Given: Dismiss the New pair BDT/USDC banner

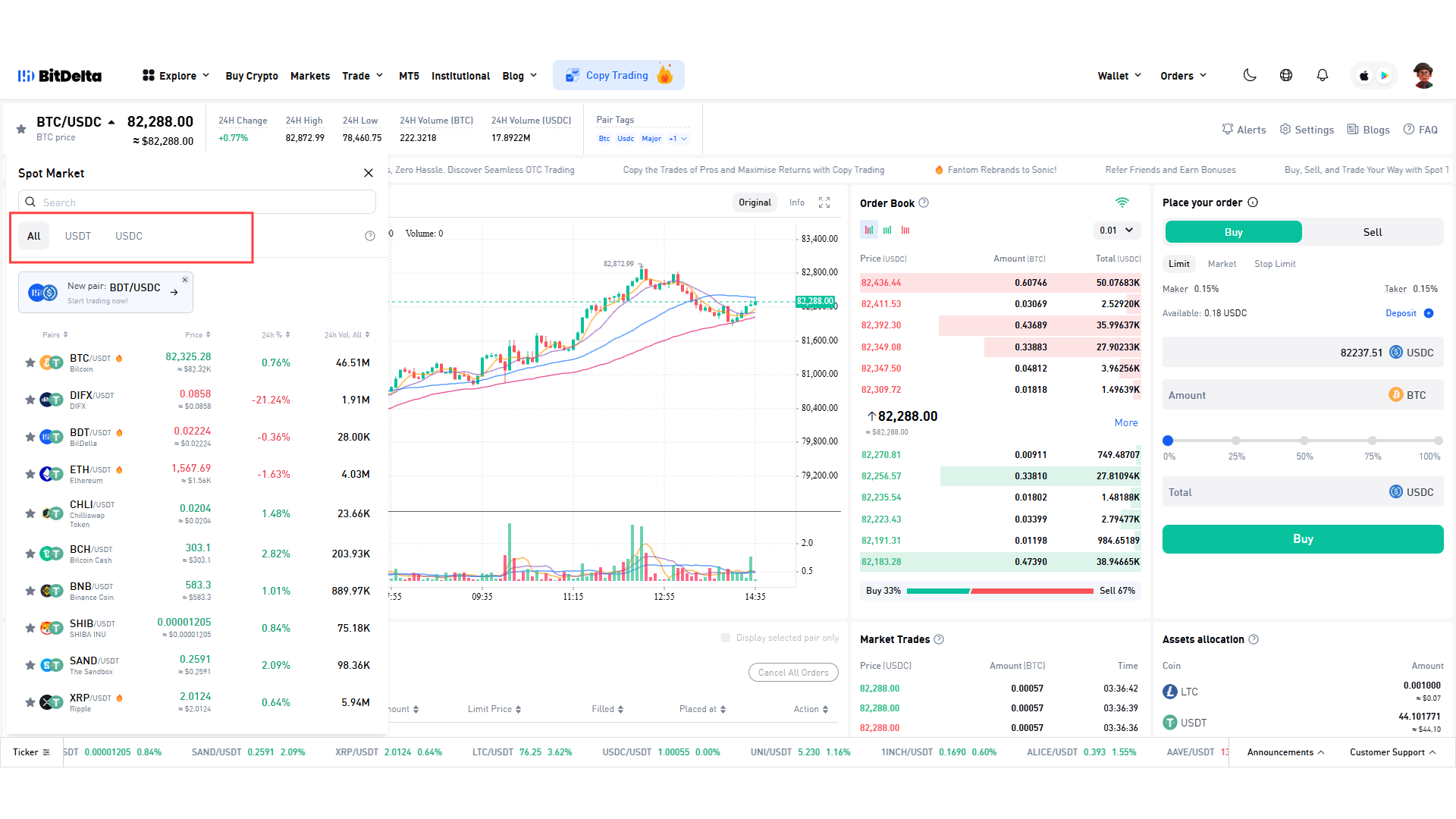Looking at the screenshot, I should pos(185,280).
